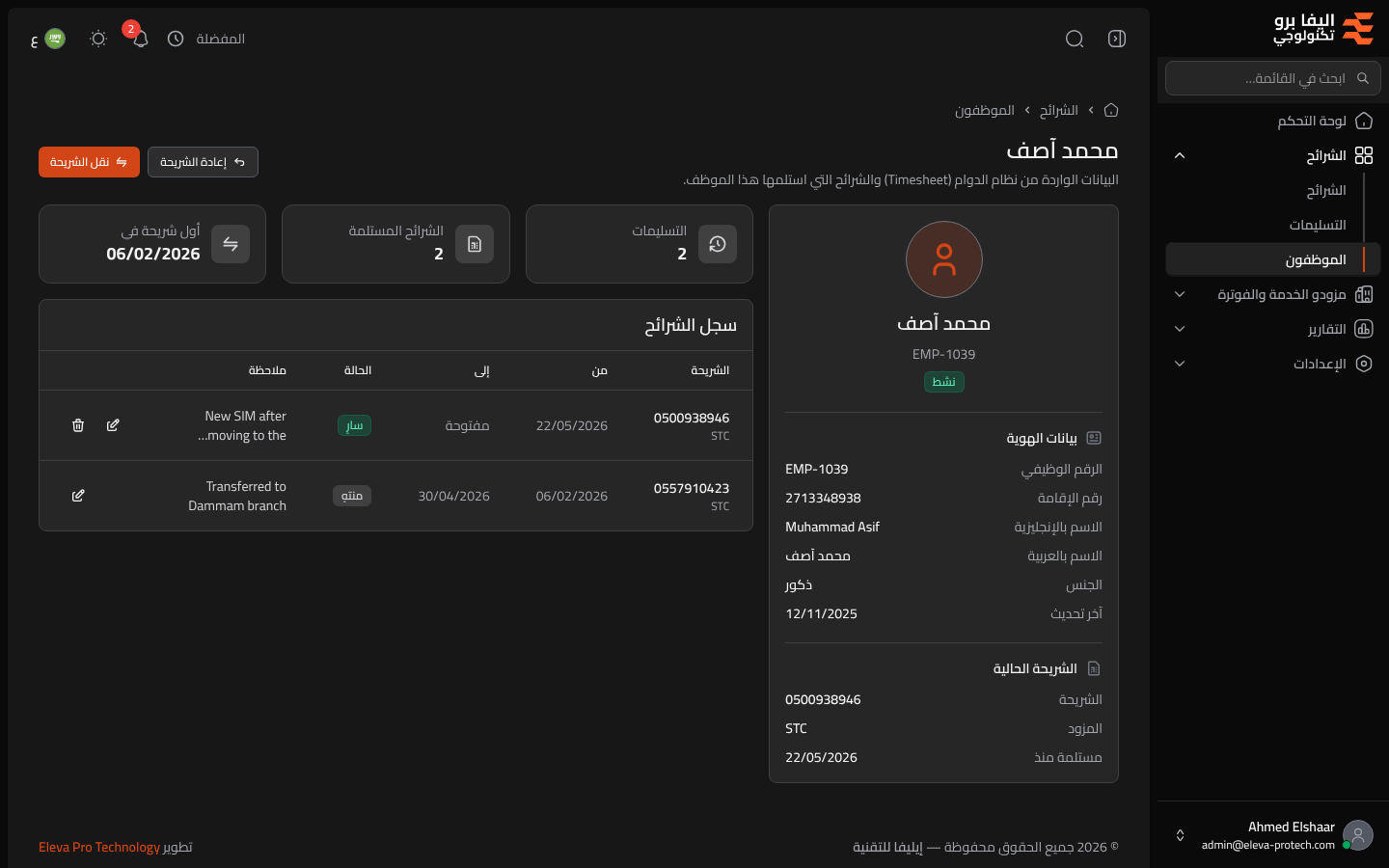The image size is (1389, 868).
Task: Expand the التقارير sidebar section
Action: click(1273, 329)
